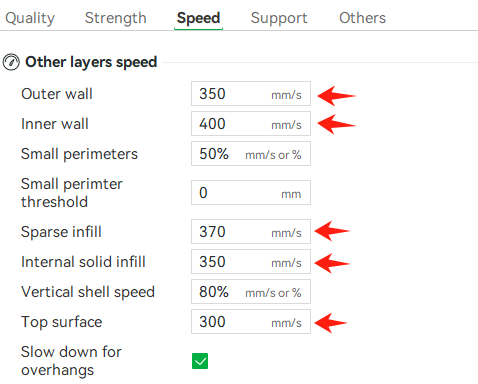Toggle Slow down for overhangs checkbox
This screenshot has width=478, height=384.
[200, 361]
